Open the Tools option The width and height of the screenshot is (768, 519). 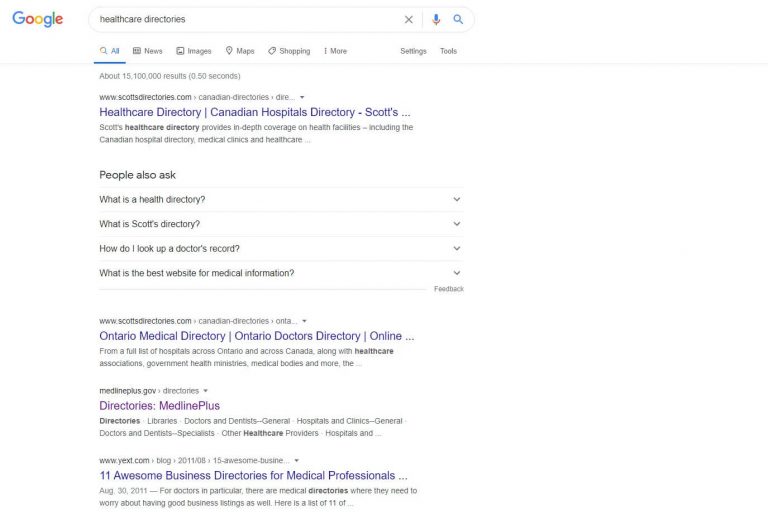click(x=448, y=51)
